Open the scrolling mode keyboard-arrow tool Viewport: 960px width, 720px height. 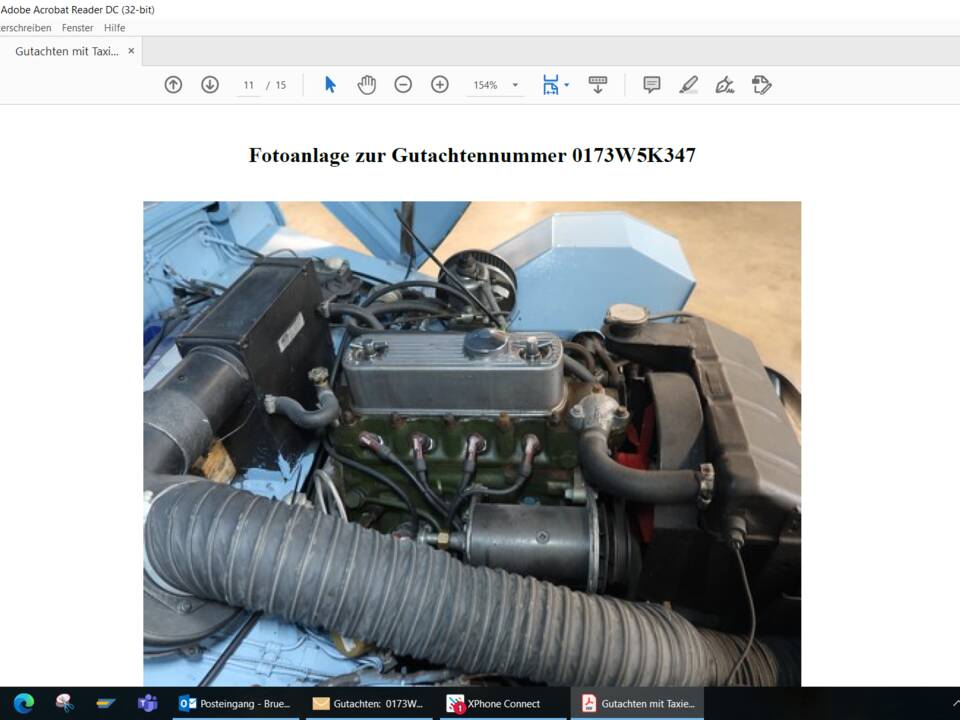pyautogui.click(x=598, y=85)
